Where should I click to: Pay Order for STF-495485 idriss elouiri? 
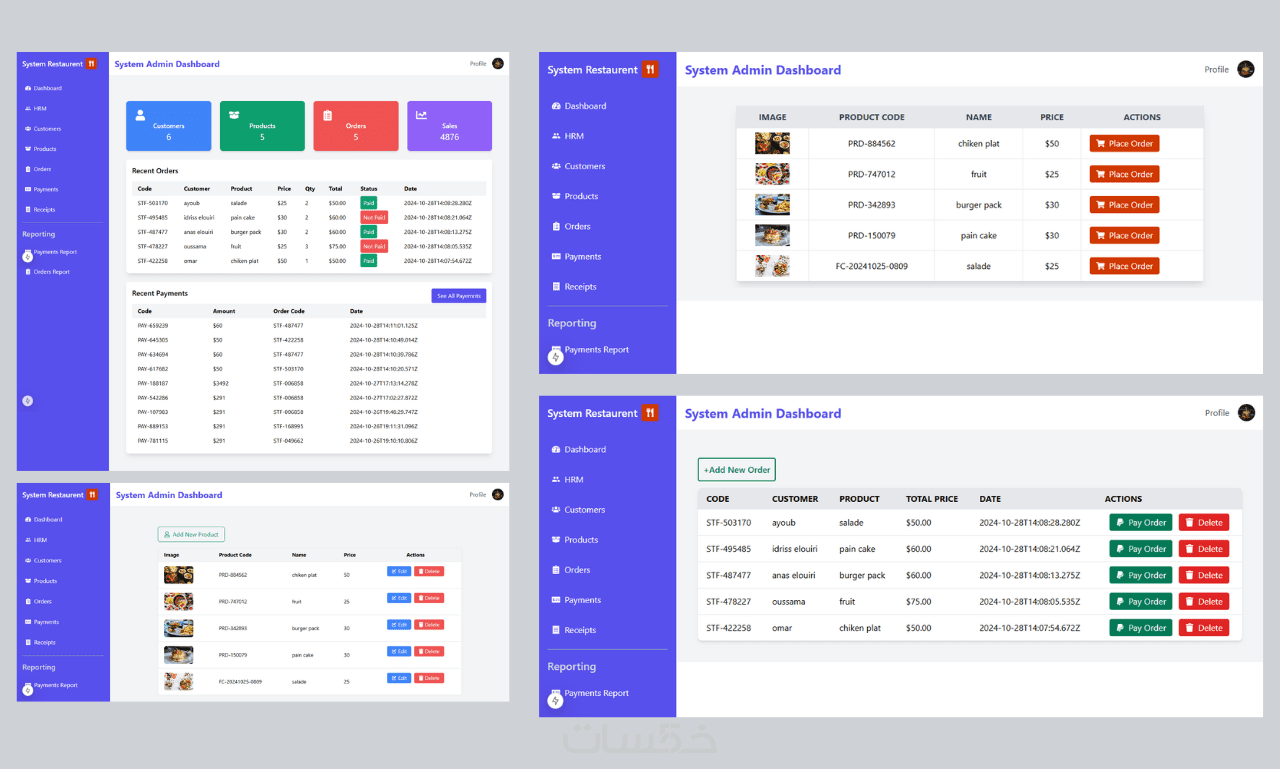1140,549
